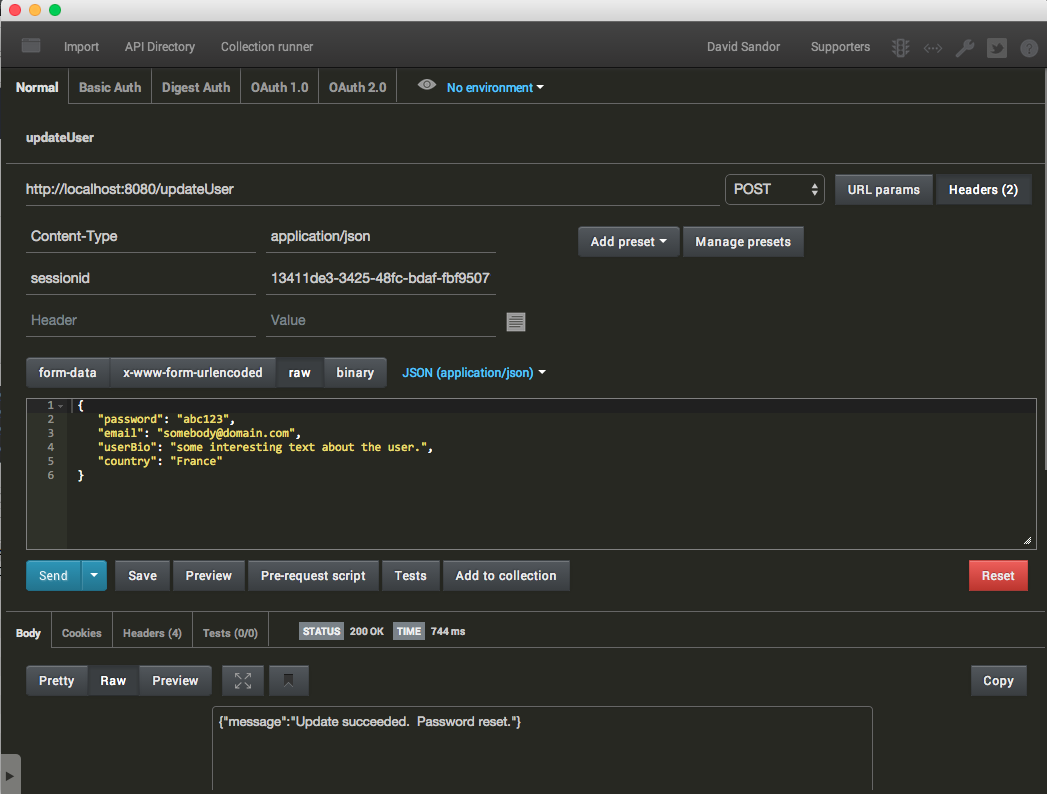Select x-www-form-urlencoded body type

(x=192, y=373)
